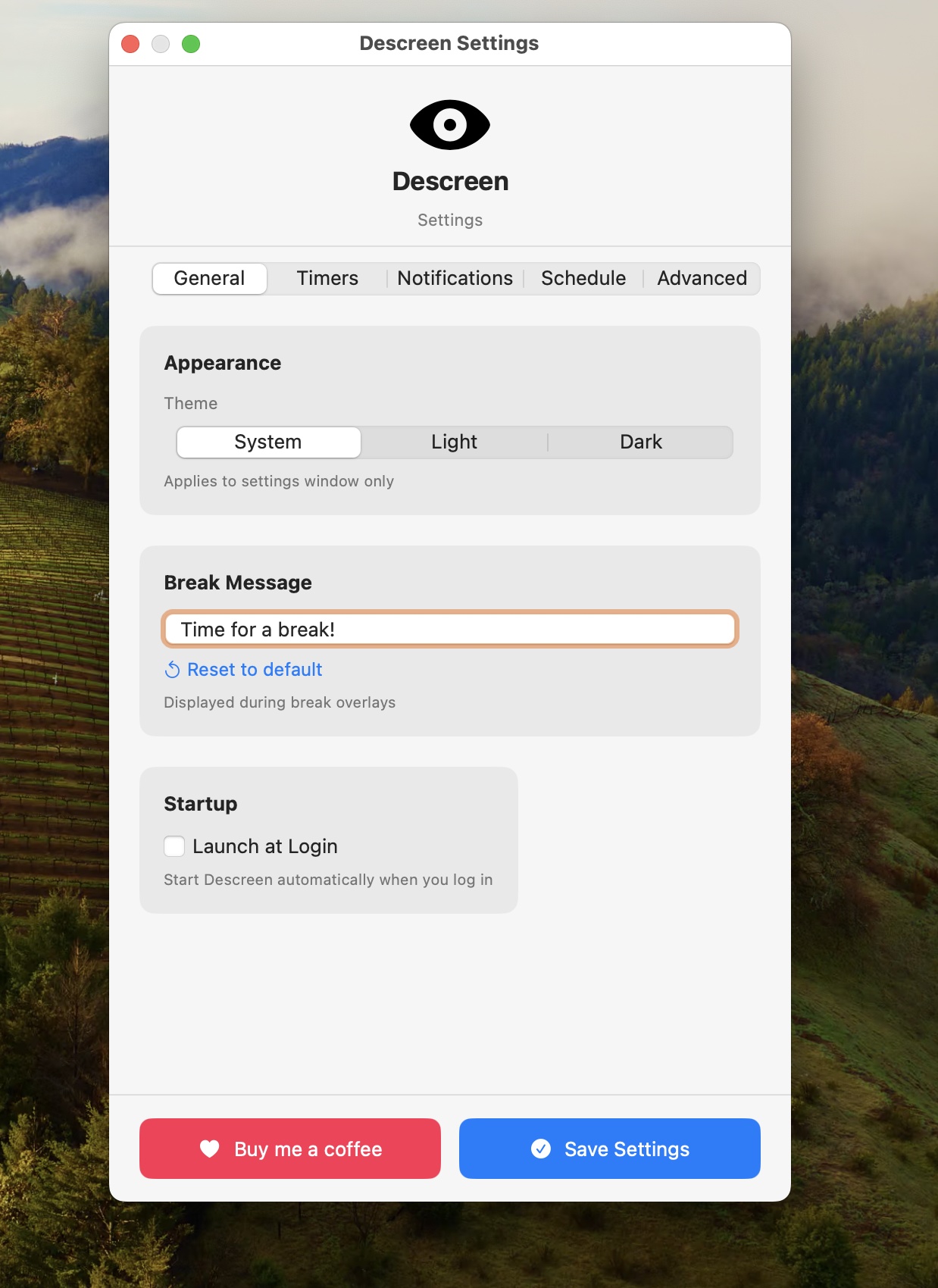Click the Reset to default link
Screen dimensions: 938x1288
(255, 670)
